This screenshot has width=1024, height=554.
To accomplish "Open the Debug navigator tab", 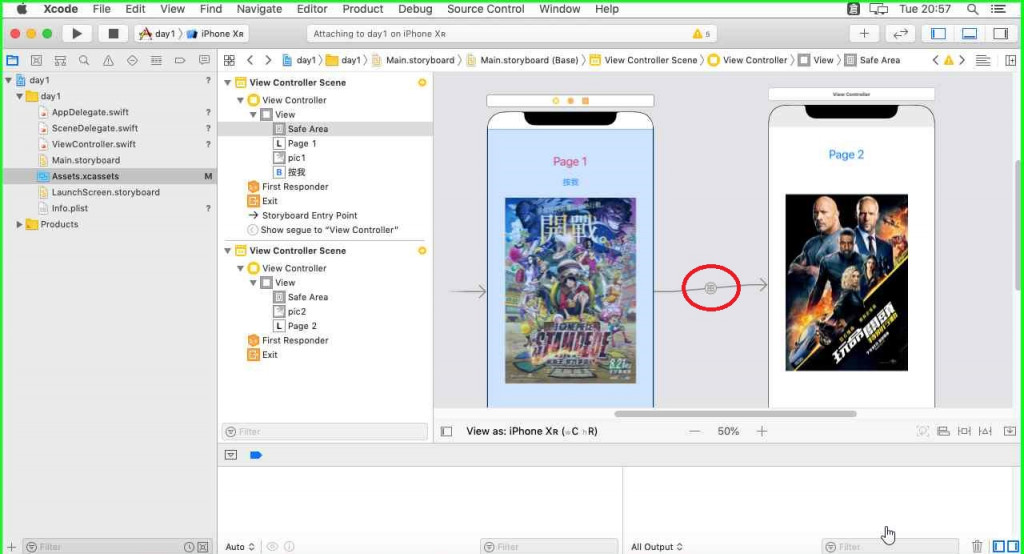I will 156,60.
